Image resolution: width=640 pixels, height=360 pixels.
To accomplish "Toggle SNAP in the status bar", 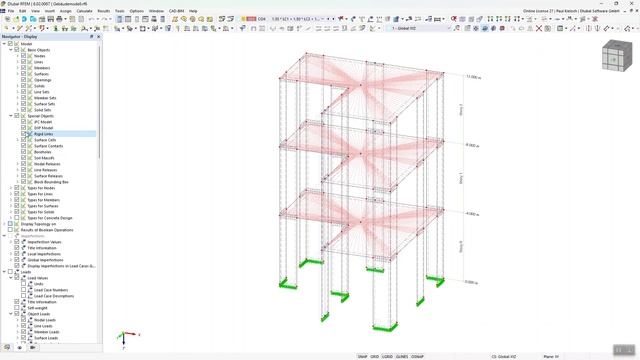I will 362,357.
